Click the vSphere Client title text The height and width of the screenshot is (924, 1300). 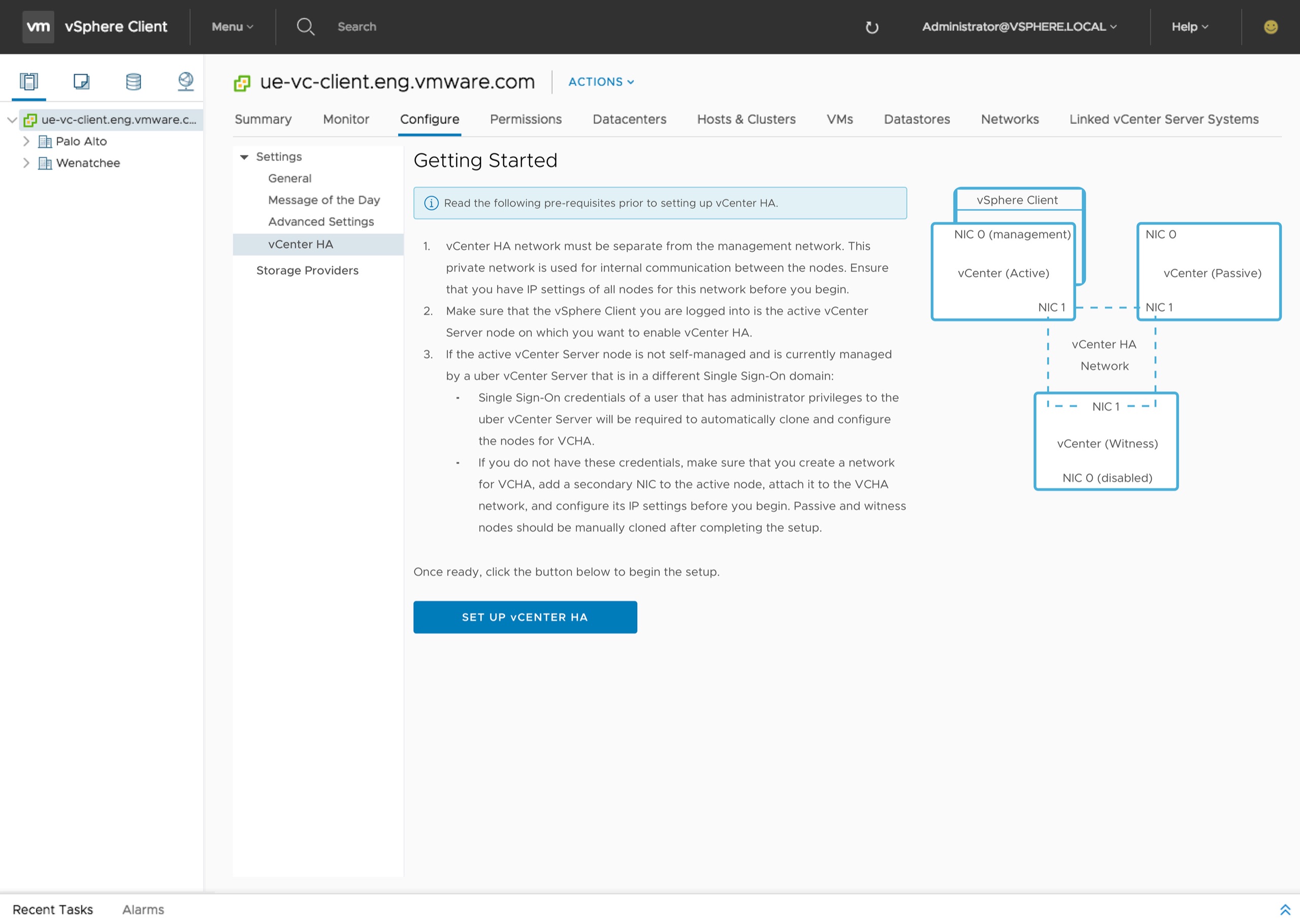pyautogui.click(x=116, y=27)
